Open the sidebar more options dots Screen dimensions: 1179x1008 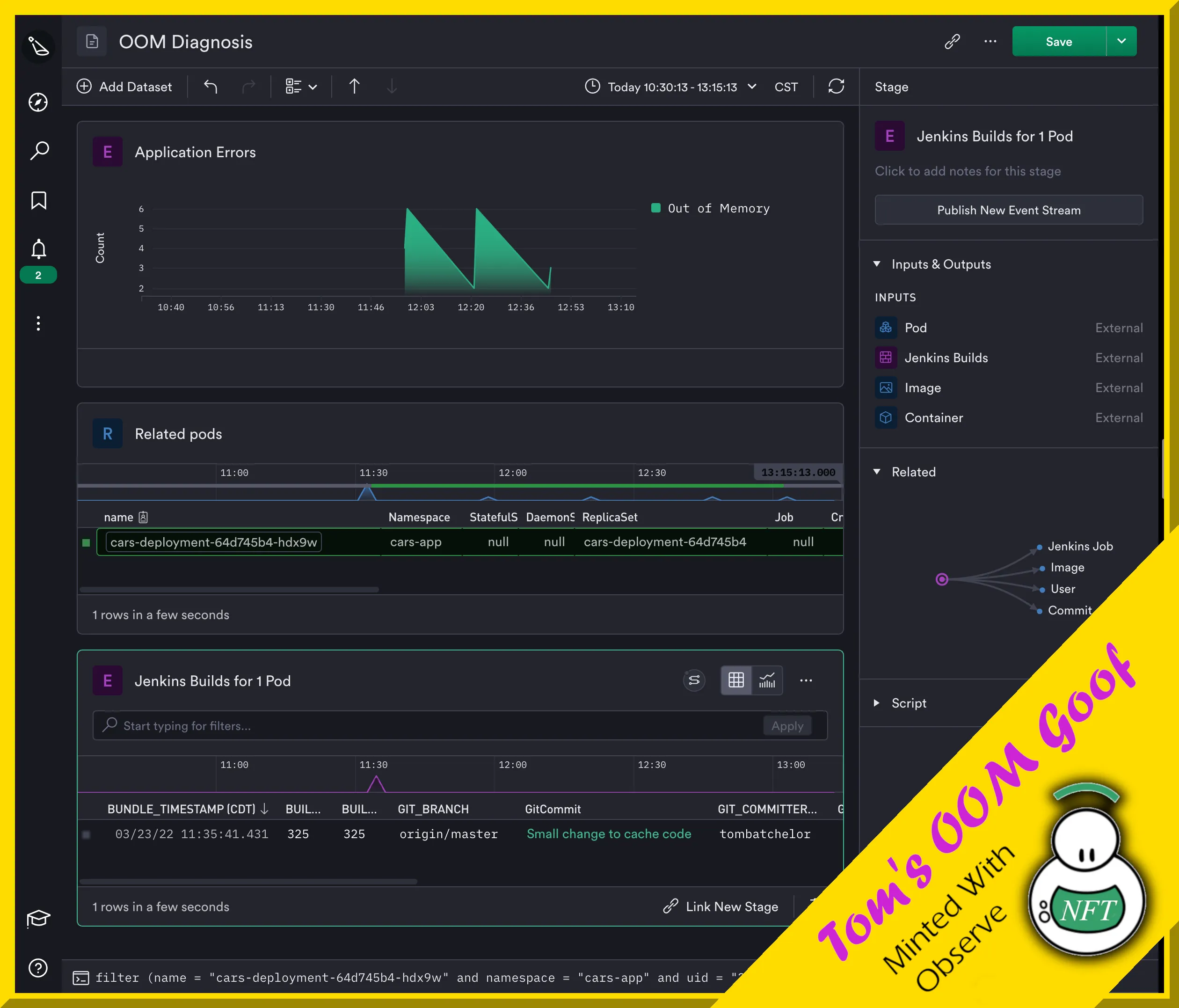tap(38, 323)
